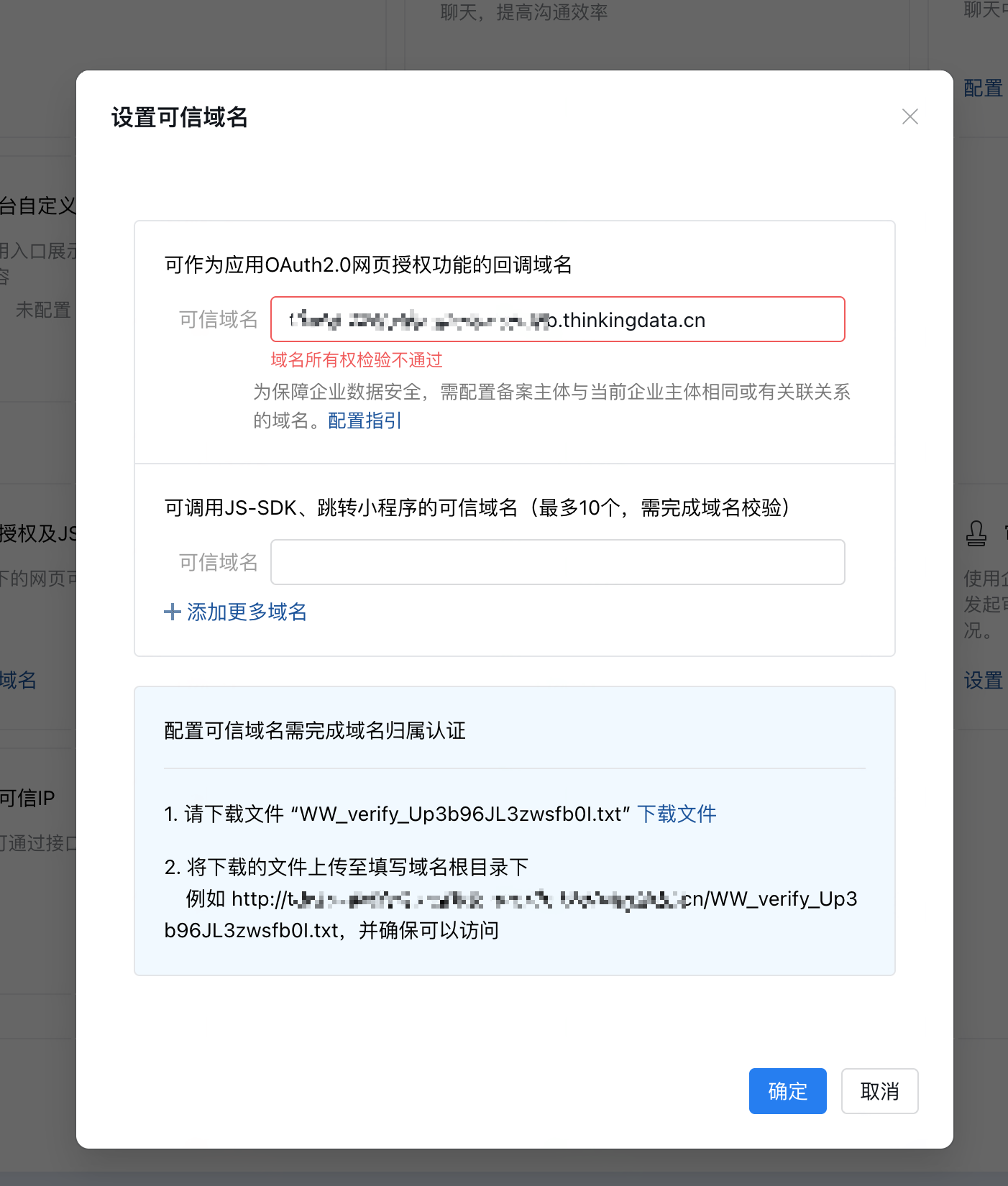Click the 下载文件 link
Viewport: 1008px width, 1186px height.
click(x=677, y=814)
